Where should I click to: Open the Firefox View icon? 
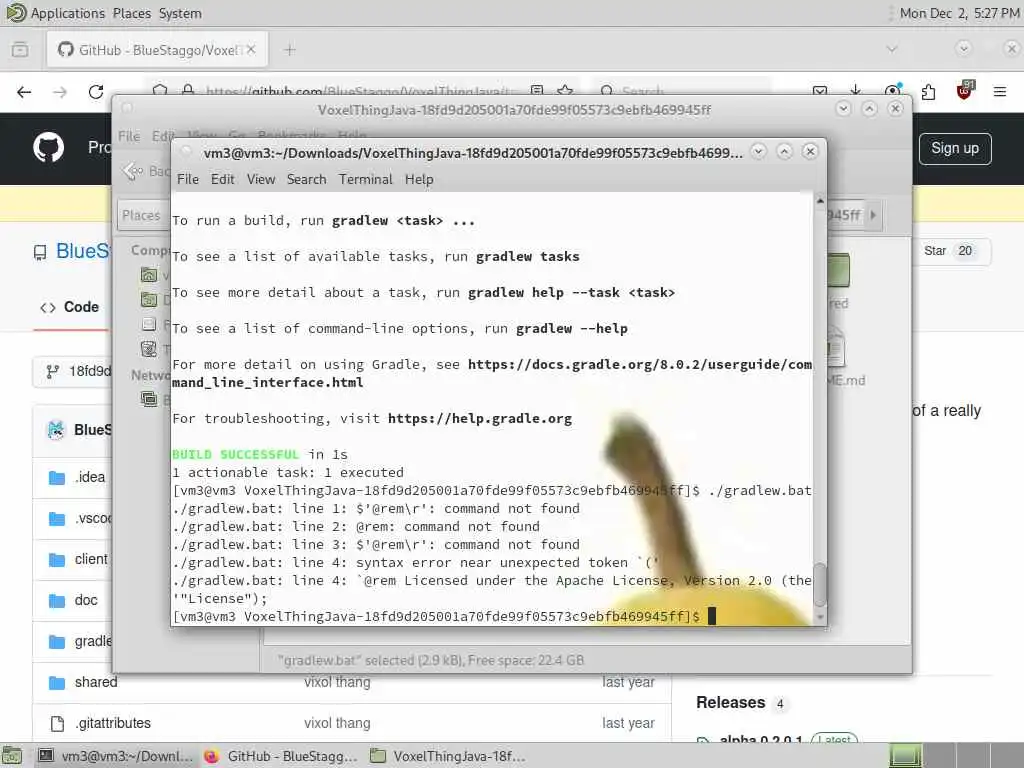tap(20, 50)
